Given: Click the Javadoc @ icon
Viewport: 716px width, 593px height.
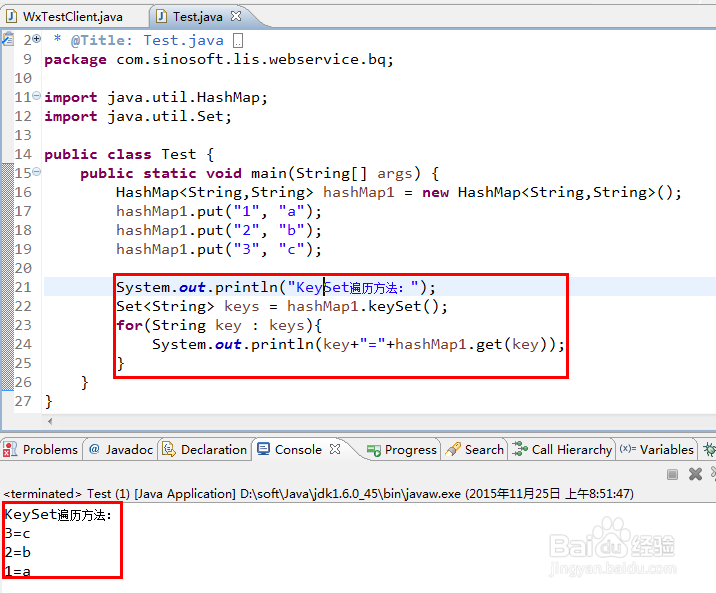Looking at the screenshot, I should click(x=94, y=449).
